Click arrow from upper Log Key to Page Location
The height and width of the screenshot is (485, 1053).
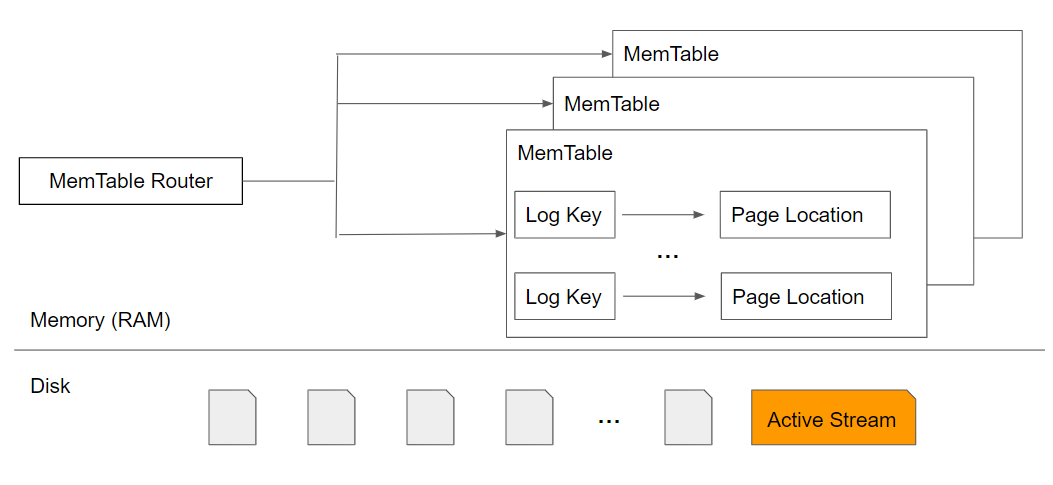pyautogui.click(x=663, y=215)
